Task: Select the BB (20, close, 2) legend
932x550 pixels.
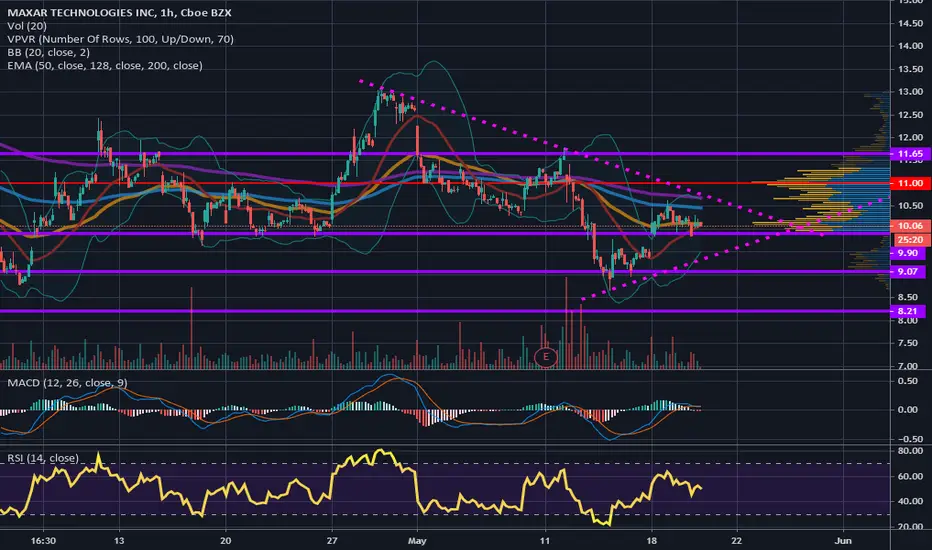Action: pyautogui.click(x=48, y=52)
